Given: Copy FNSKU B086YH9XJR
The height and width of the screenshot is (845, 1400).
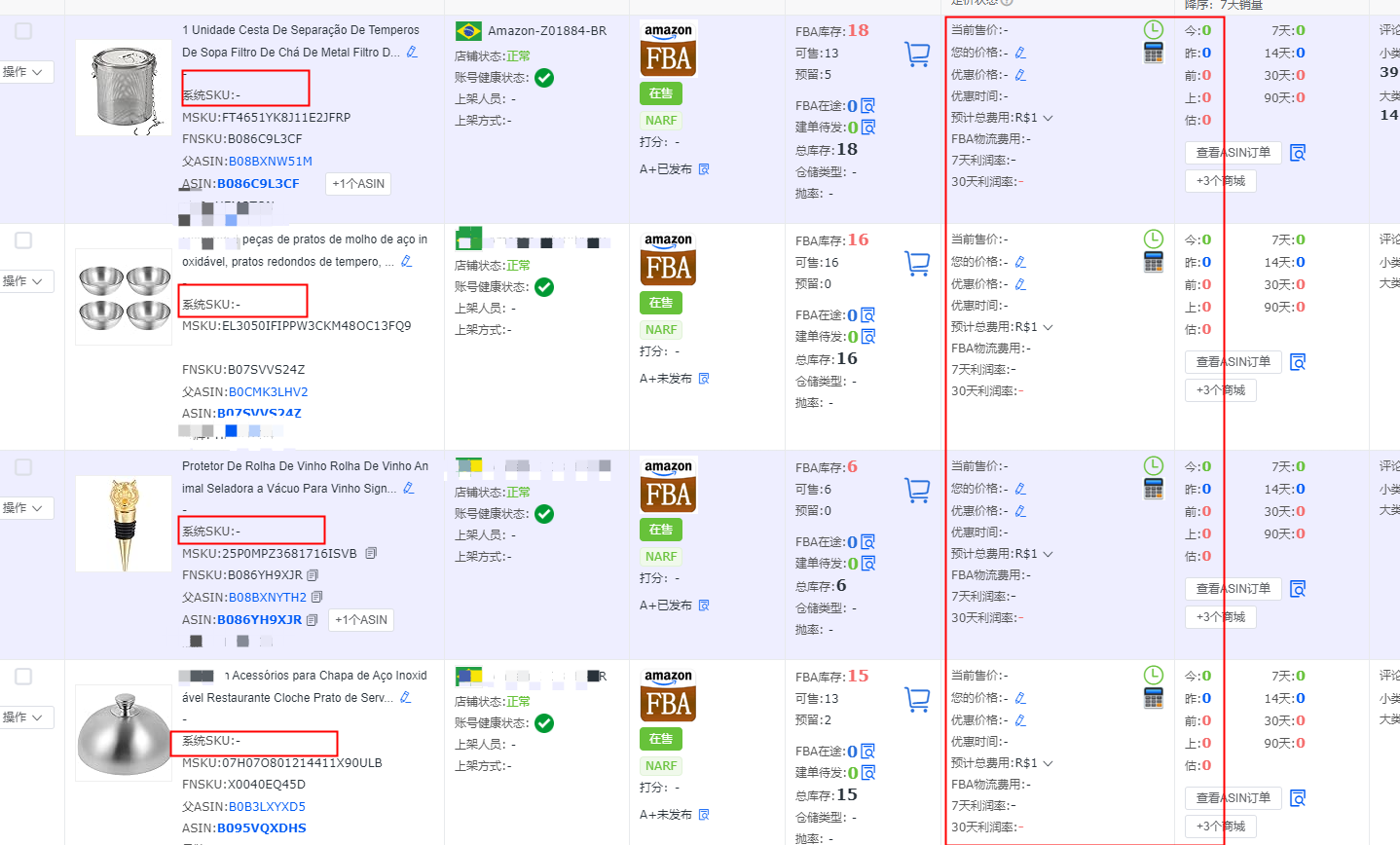Looking at the screenshot, I should pyautogui.click(x=313, y=575).
